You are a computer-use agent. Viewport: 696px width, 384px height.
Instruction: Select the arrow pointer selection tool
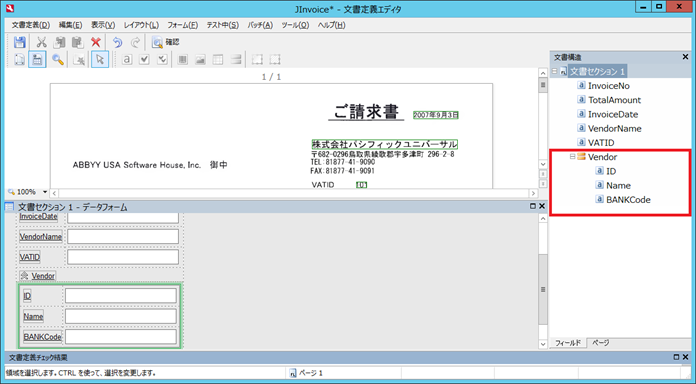[100, 59]
